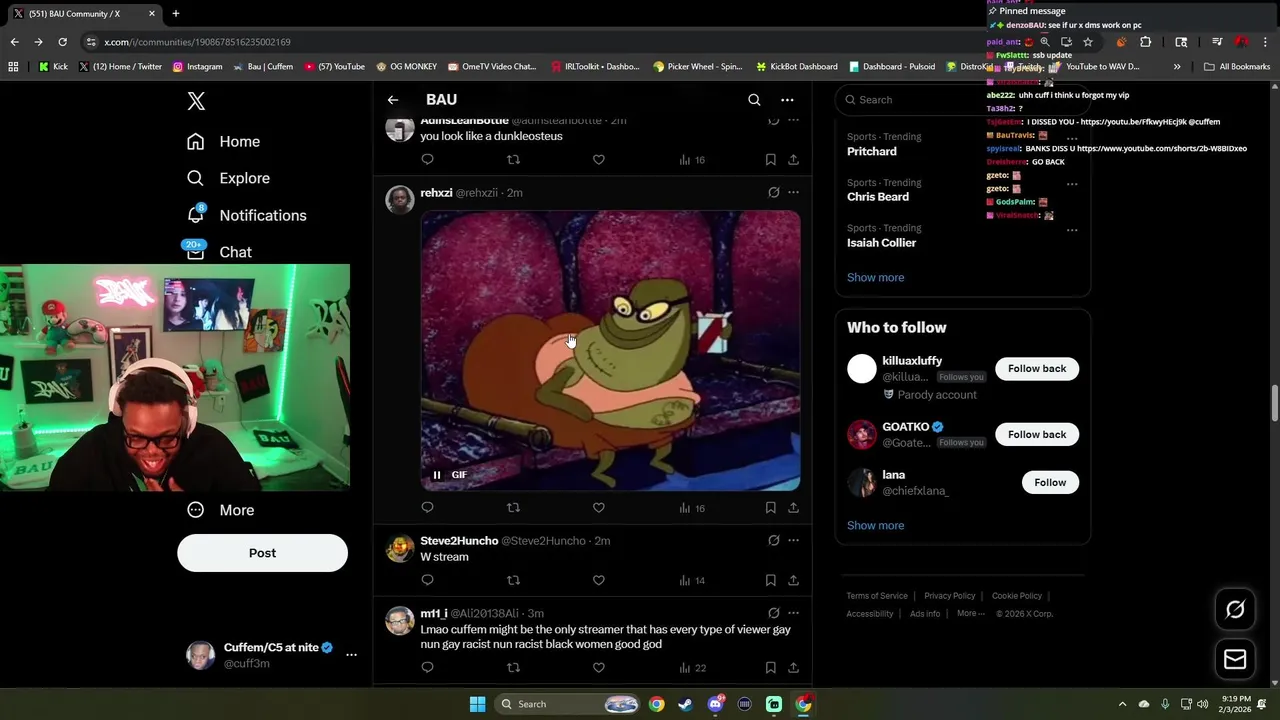Follow lana
Viewport: 1280px width, 720px height.
coord(1050,482)
